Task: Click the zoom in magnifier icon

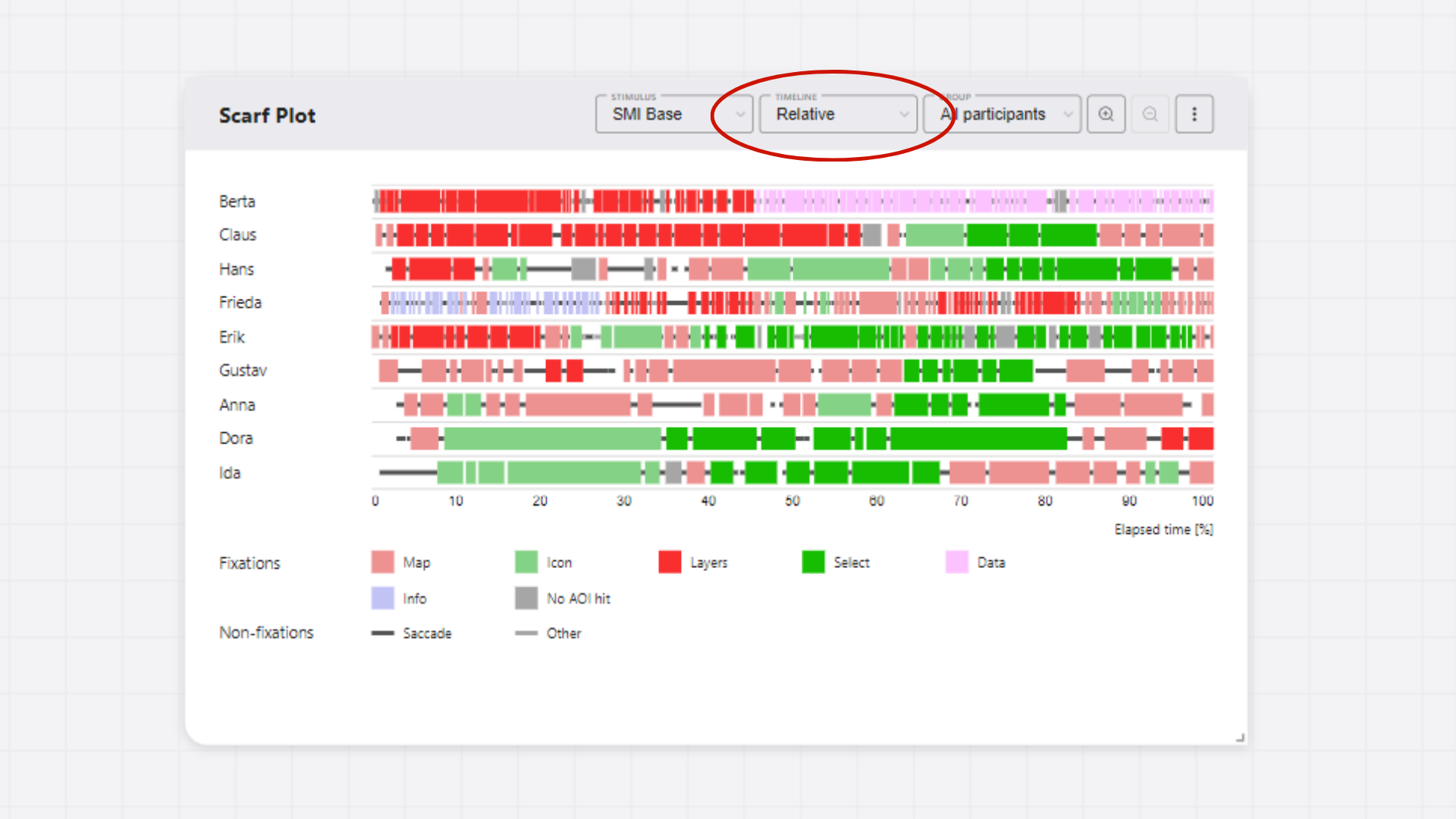Action: tap(1106, 114)
